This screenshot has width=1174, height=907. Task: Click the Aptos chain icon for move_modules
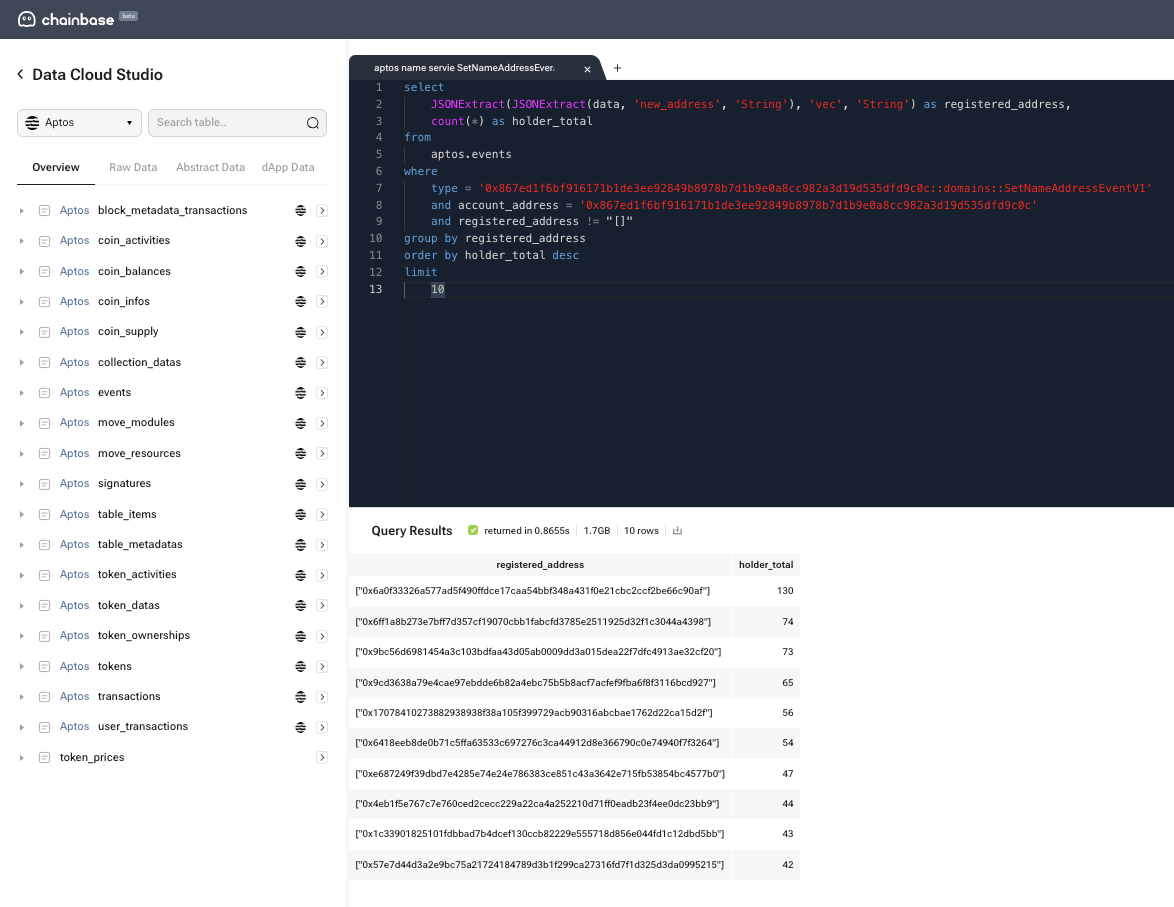pos(300,423)
